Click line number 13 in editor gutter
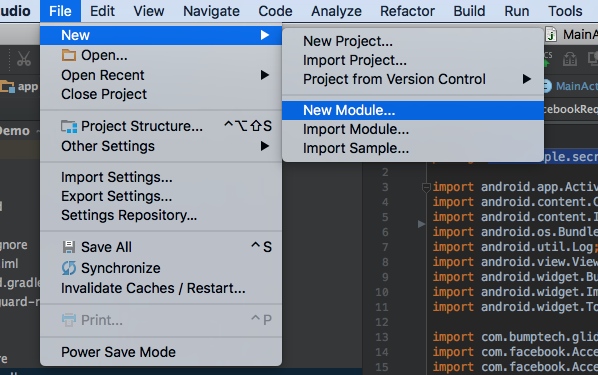Image resolution: width=598 pixels, height=375 pixels. (x=382, y=337)
